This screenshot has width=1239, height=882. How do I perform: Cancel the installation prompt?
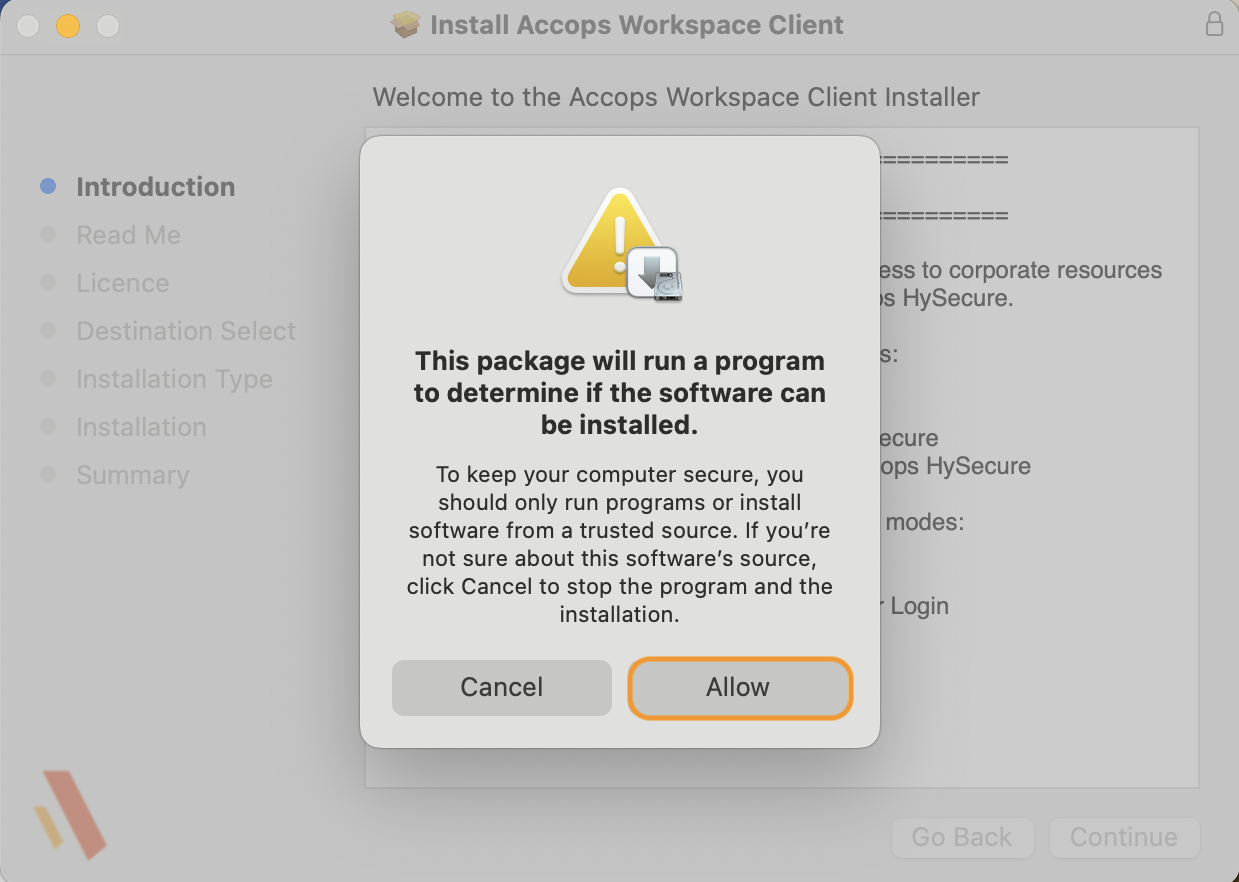pyautogui.click(x=501, y=688)
